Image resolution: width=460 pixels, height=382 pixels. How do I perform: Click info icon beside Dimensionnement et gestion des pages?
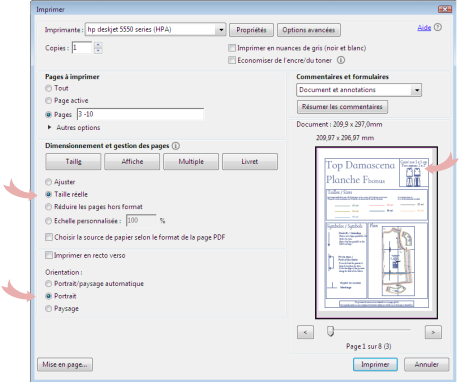[176, 146]
